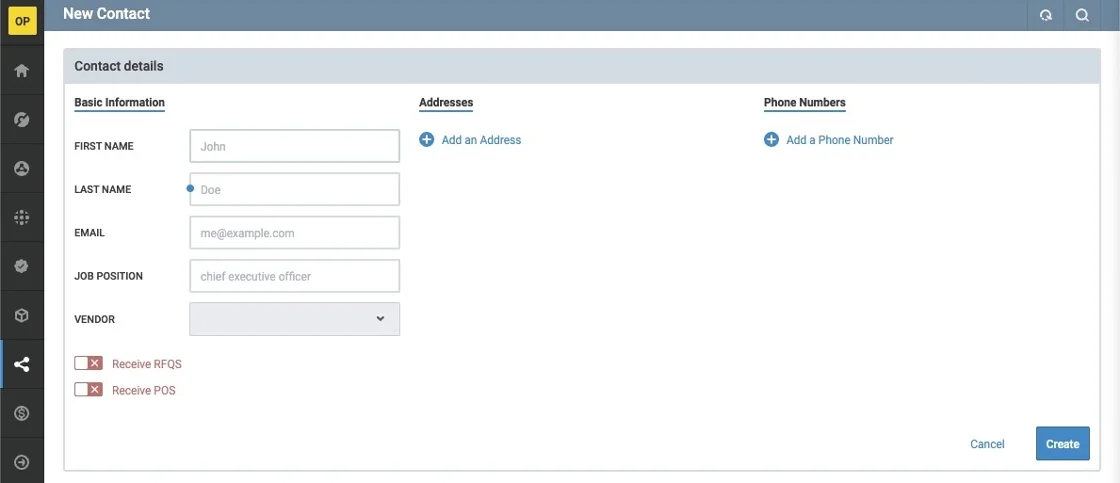Screen dimensions: 1120x483
Task: Click the home icon in the sidebar
Action: click(22, 71)
